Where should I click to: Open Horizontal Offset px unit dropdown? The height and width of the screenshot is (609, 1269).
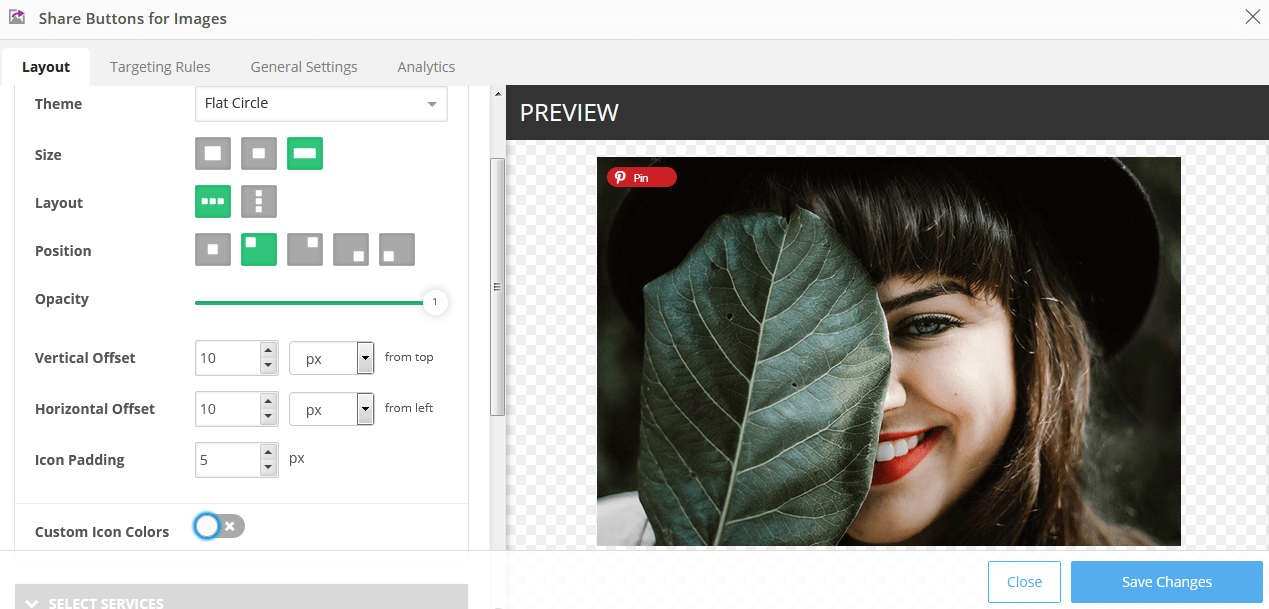[x=331, y=409]
